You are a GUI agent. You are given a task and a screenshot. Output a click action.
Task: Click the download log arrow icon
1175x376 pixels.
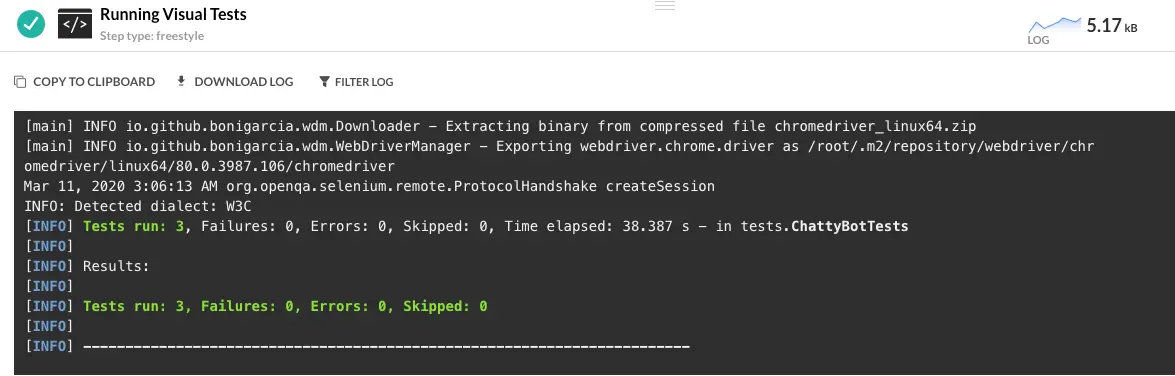(x=181, y=81)
